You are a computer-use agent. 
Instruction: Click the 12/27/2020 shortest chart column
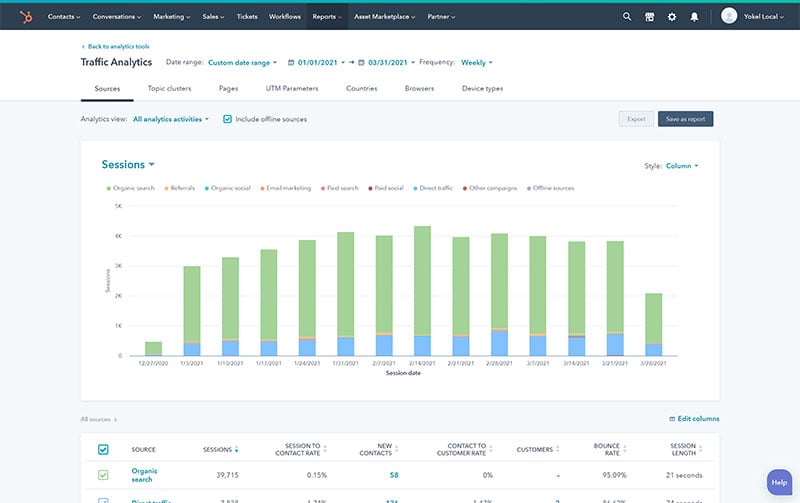click(x=154, y=348)
